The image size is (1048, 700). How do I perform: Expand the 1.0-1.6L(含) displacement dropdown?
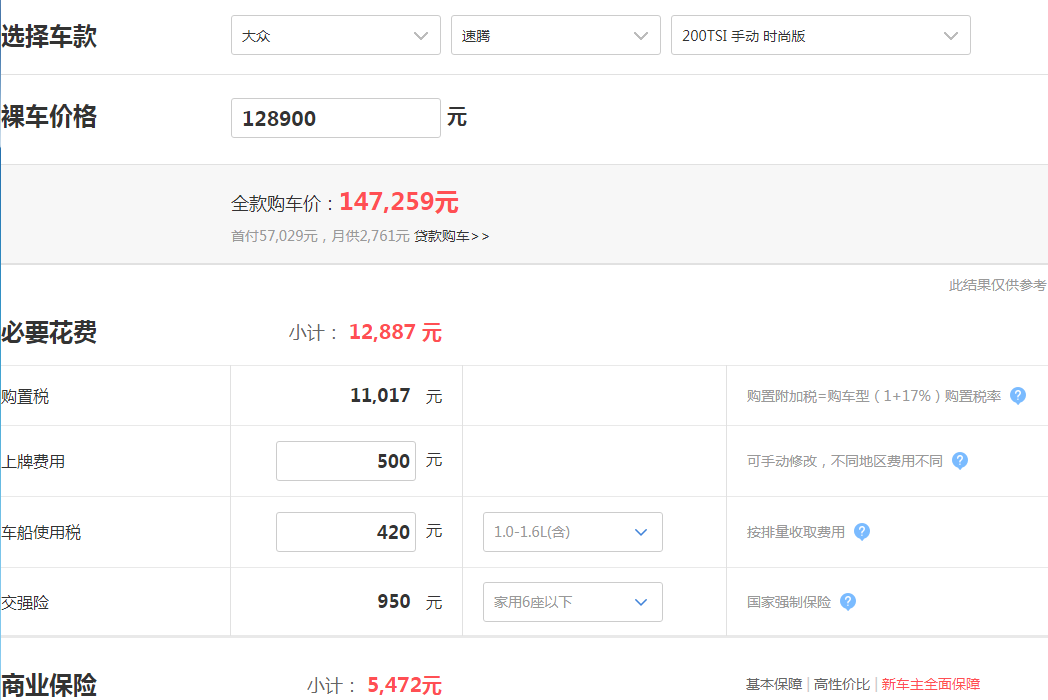(x=573, y=532)
